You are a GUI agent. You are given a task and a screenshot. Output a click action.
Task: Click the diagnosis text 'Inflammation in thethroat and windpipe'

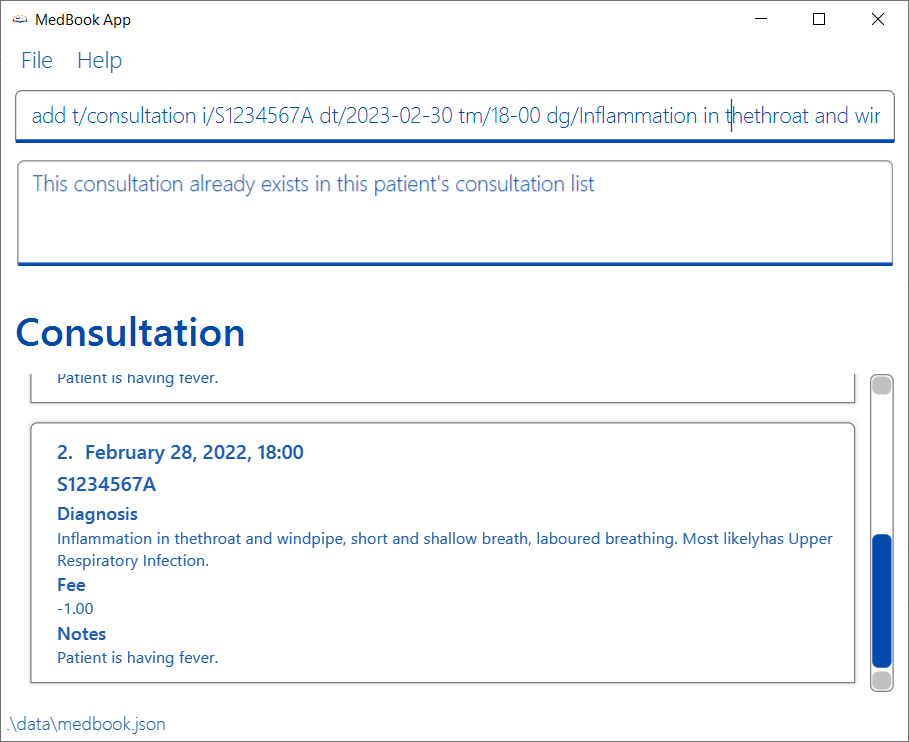click(201, 539)
